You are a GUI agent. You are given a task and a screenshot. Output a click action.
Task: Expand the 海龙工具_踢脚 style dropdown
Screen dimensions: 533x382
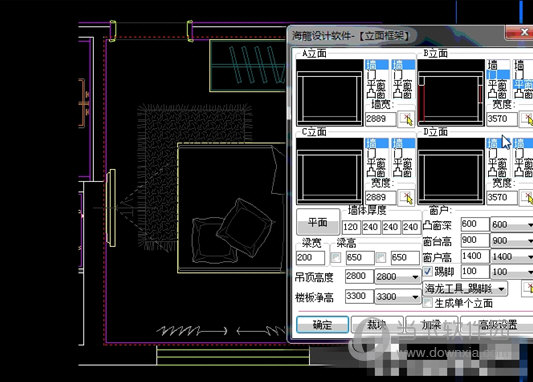(465, 289)
